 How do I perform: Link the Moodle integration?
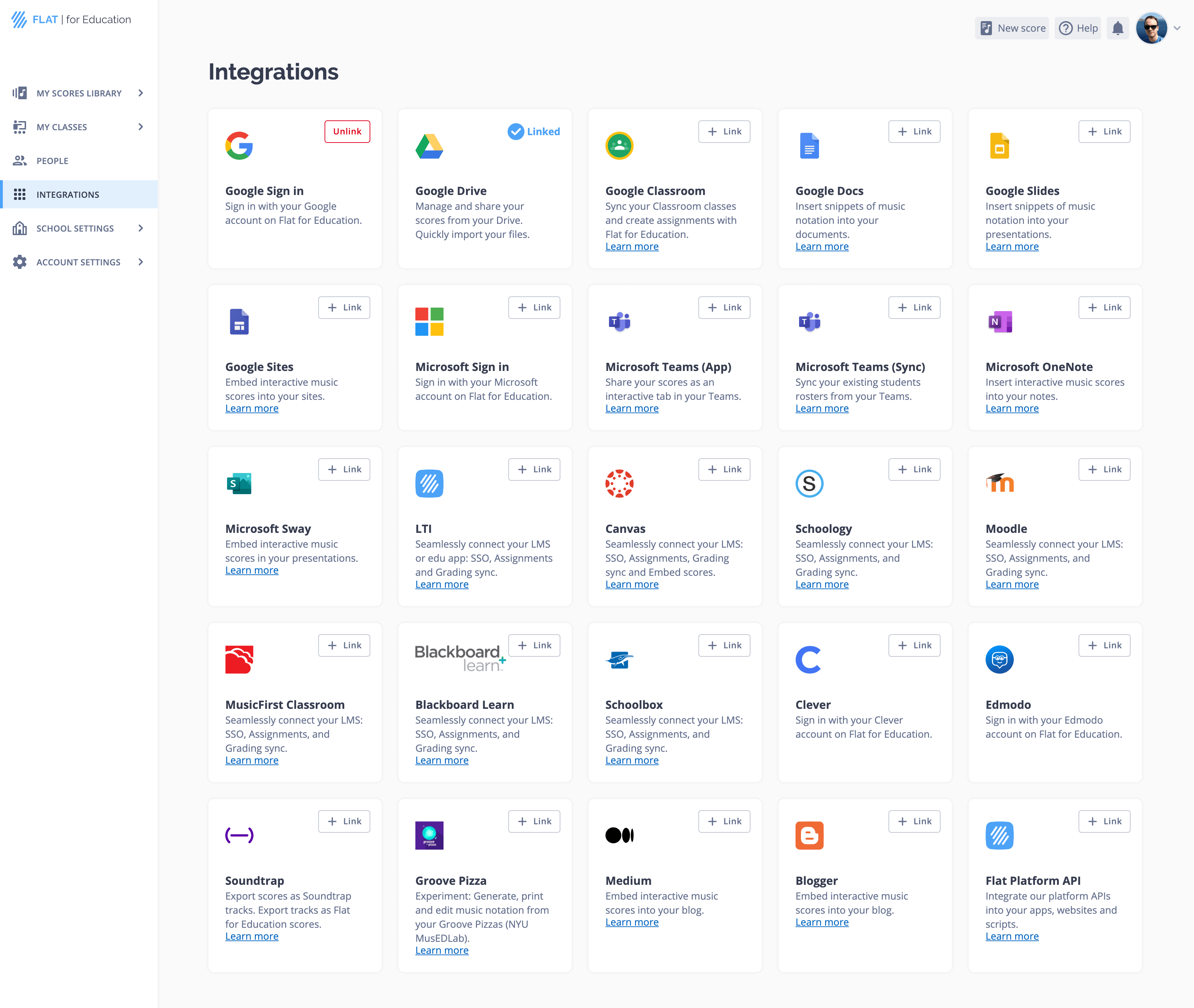[x=1104, y=469]
